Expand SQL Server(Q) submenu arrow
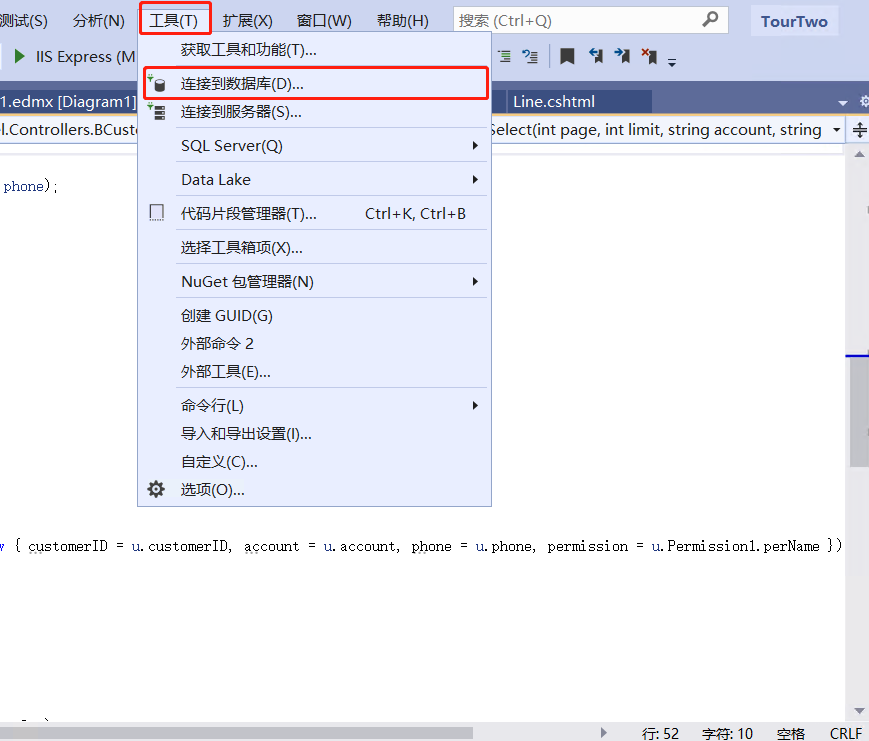869x741 pixels. click(475, 146)
